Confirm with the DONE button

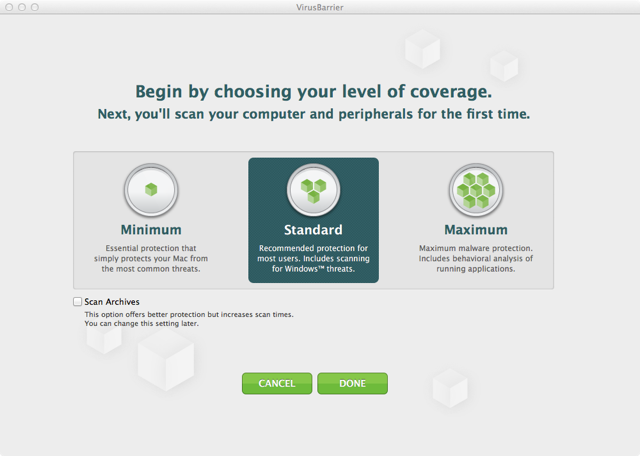(353, 383)
